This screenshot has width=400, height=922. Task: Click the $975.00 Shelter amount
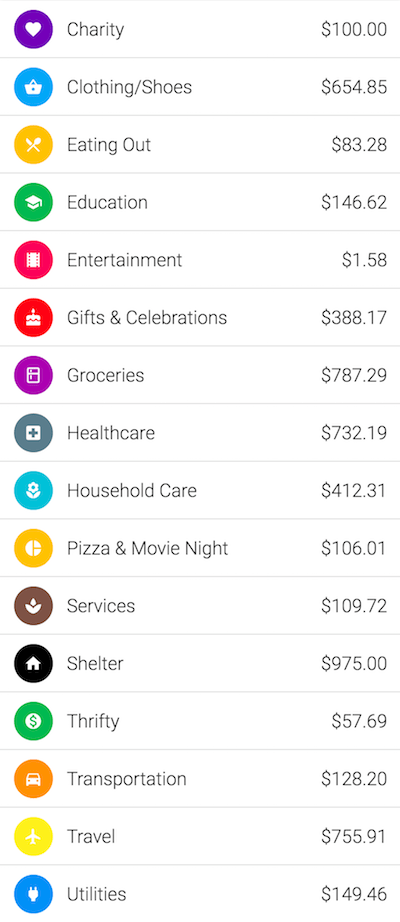(x=354, y=663)
